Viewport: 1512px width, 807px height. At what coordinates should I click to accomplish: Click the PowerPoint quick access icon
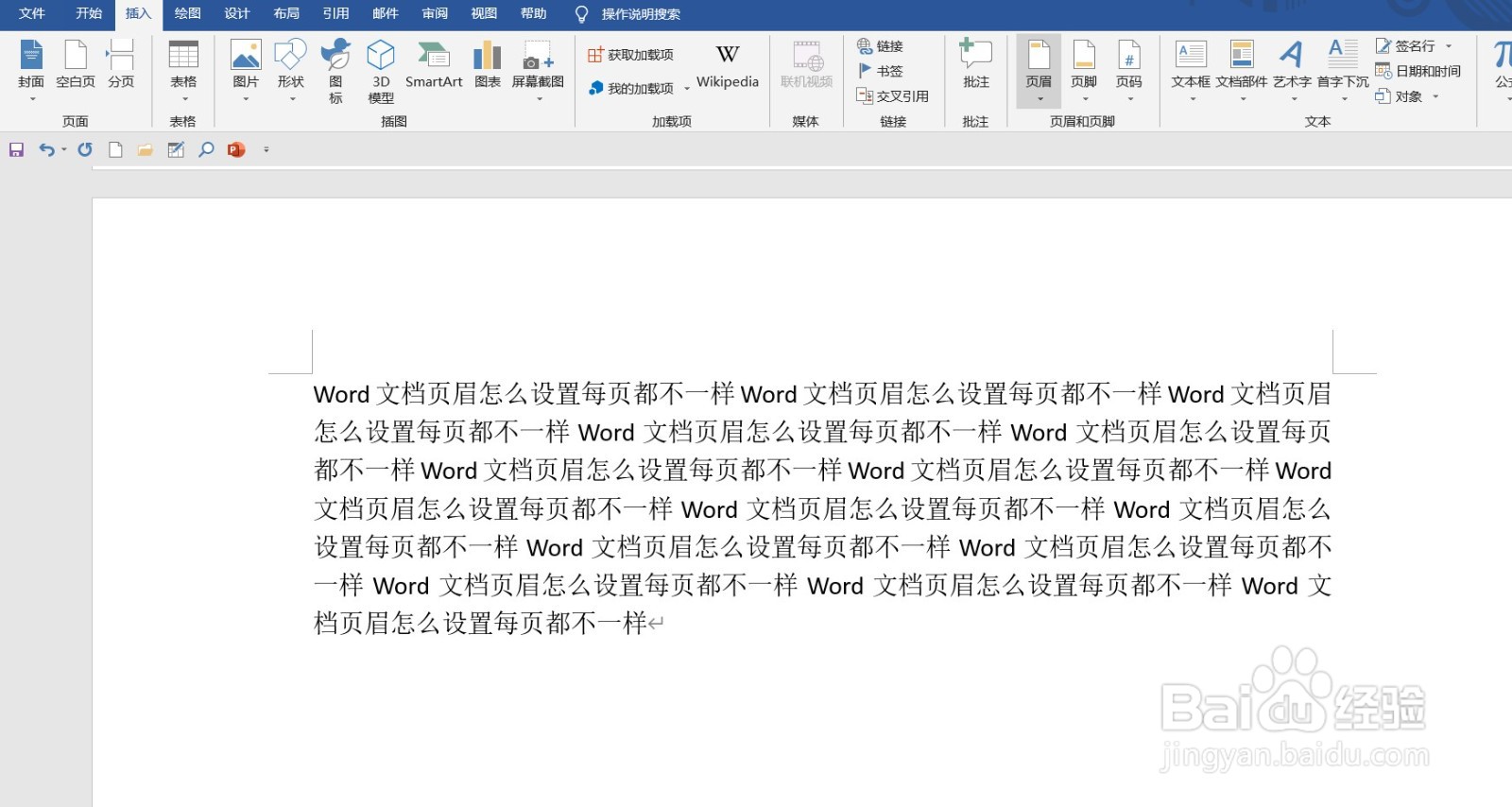[236, 149]
